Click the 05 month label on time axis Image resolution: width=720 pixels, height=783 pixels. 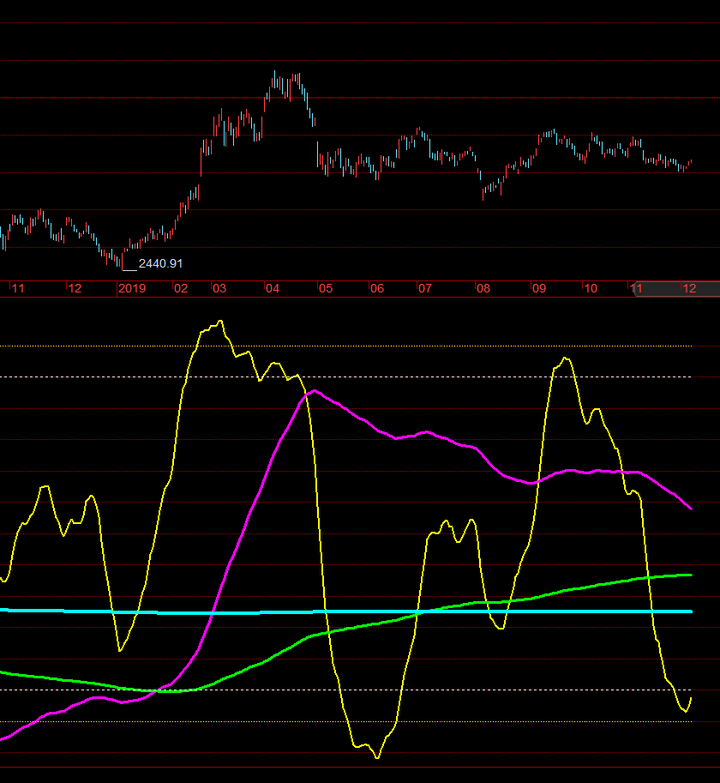(326, 289)
